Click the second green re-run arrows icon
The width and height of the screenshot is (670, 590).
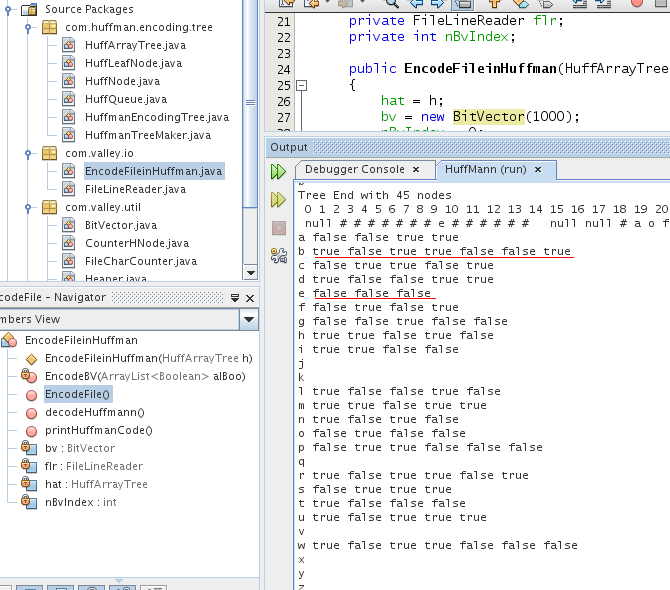(x=278, y=200)
